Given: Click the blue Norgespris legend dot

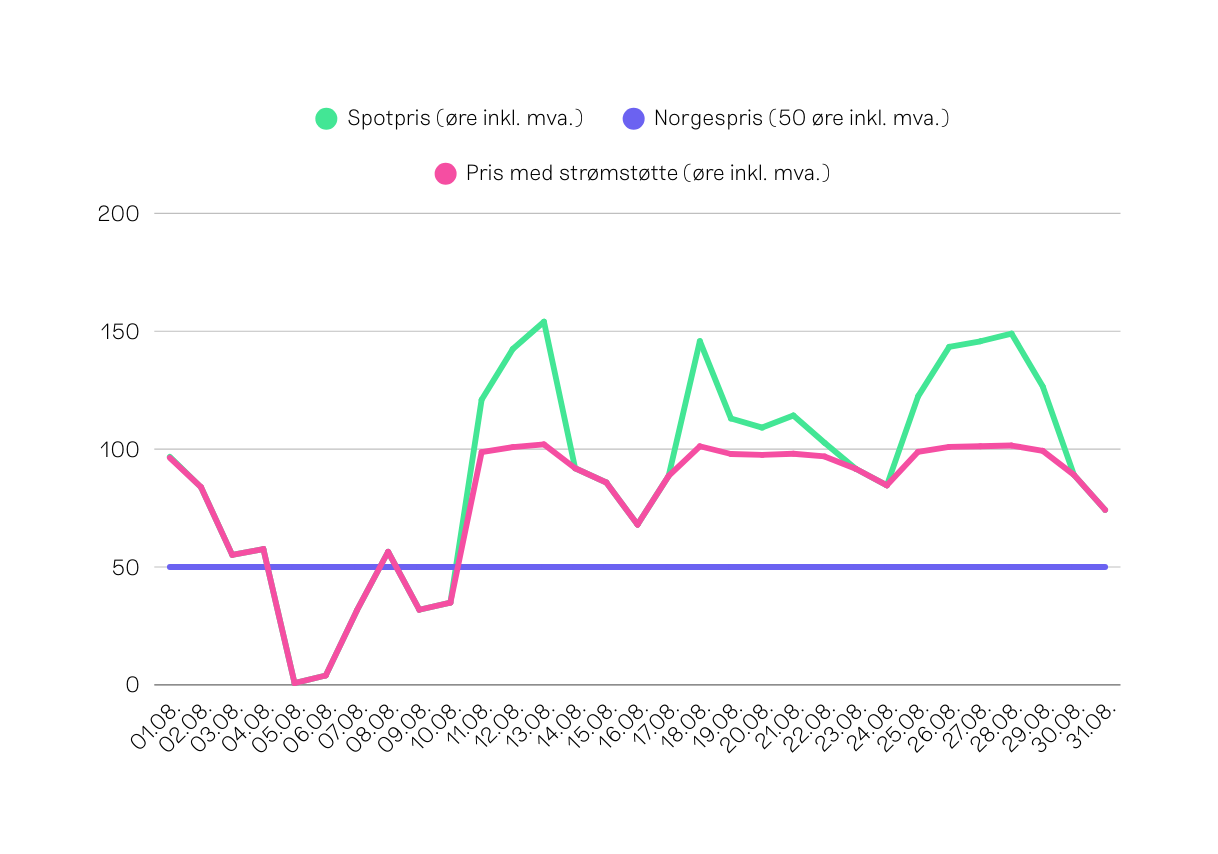Looking at the screenshot, I should pyautogui.click(x=633, y=118).
